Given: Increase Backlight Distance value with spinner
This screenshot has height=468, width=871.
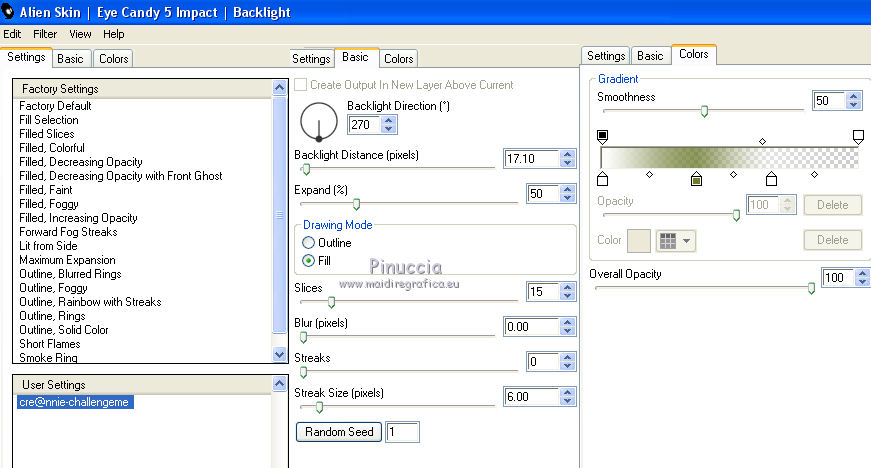Looking at the screenshot, I should 567,154.
